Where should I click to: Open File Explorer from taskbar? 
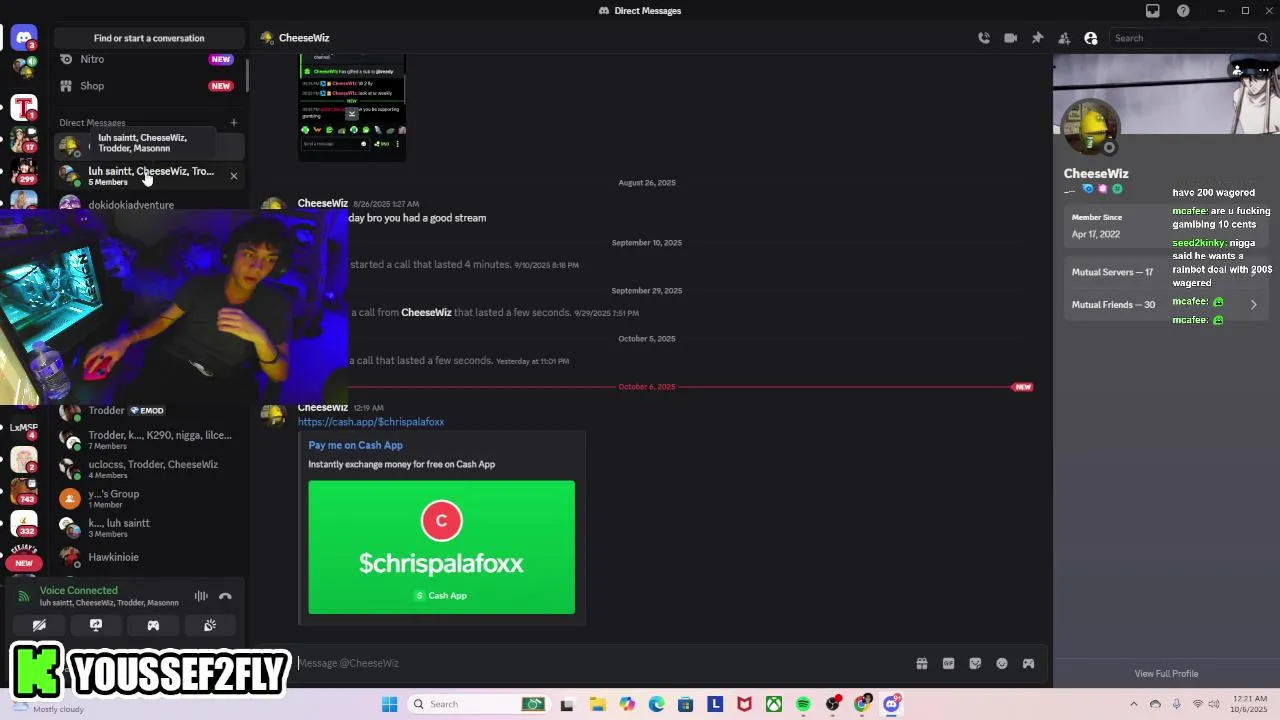pos(597,704)
